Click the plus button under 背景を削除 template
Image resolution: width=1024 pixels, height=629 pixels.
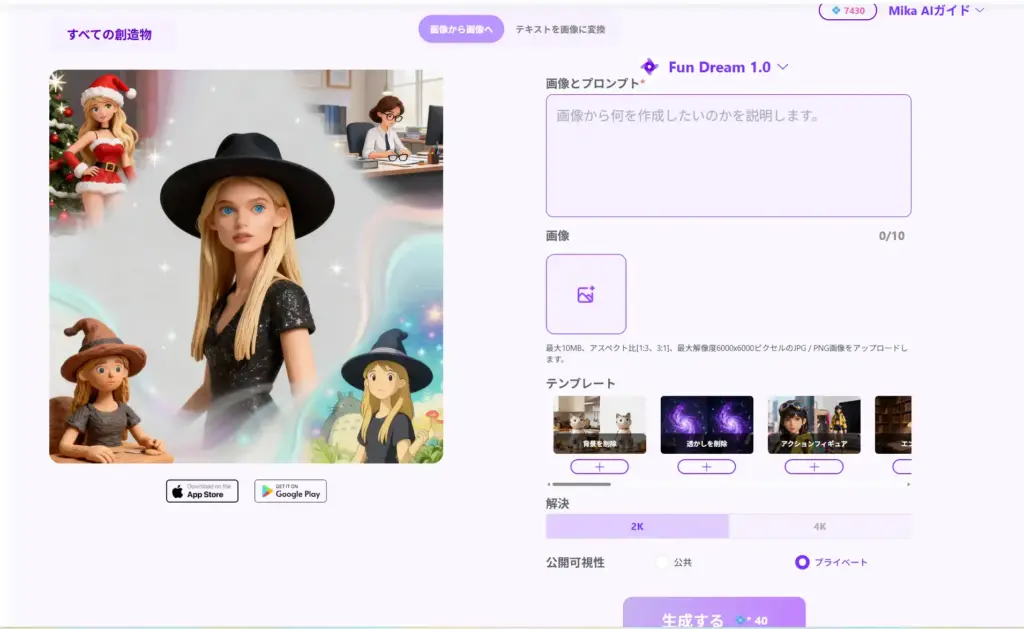point(599,467)
